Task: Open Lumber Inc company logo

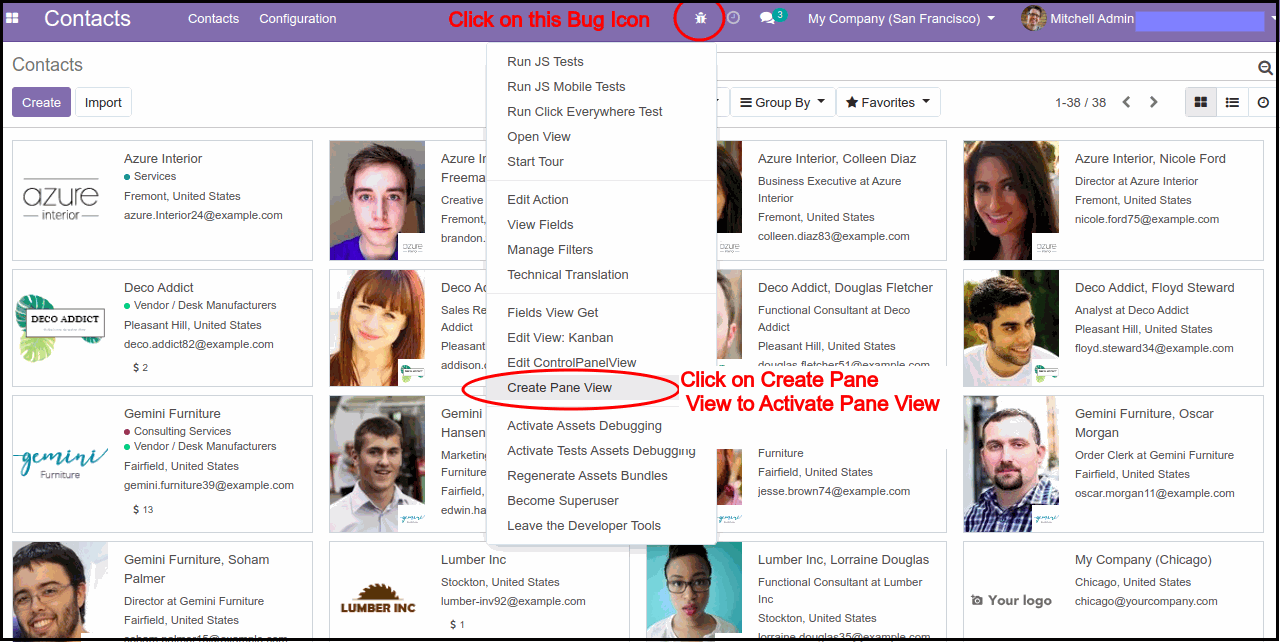Action: [378, 598]
